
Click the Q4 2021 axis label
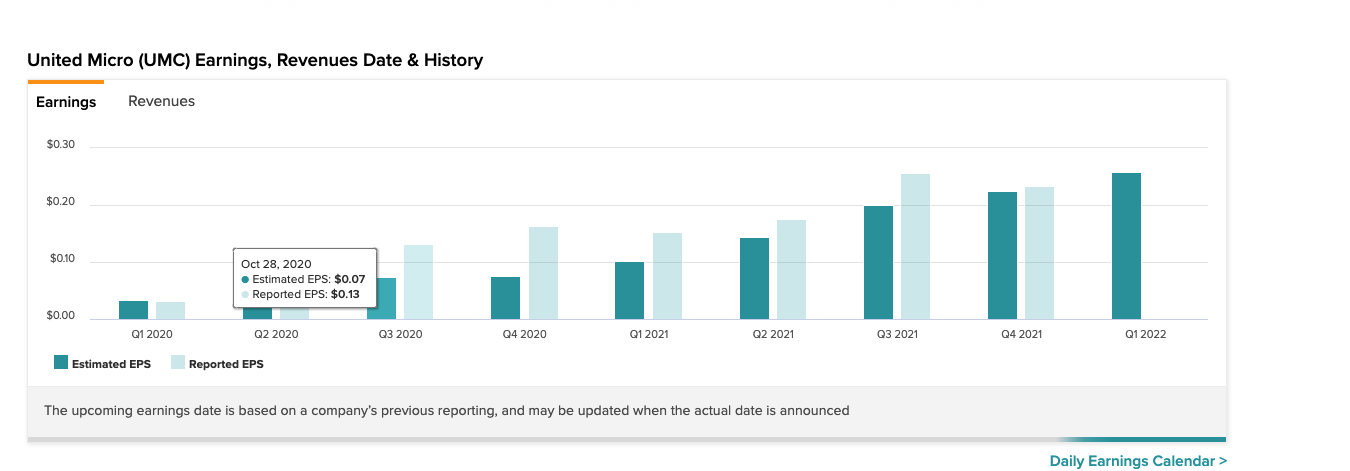click(1021, 335)
